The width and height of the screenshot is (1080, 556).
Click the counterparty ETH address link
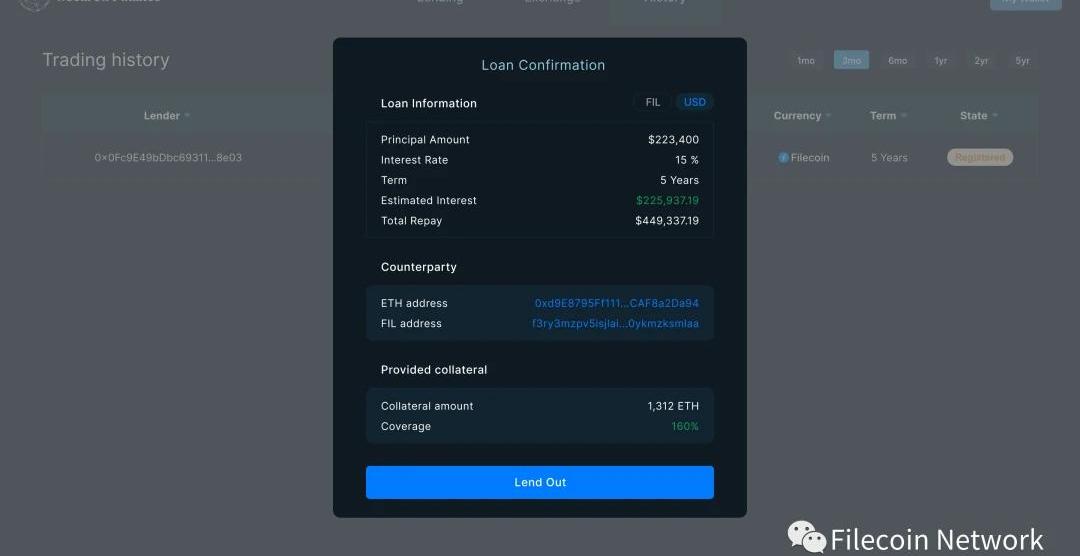coord(616,303)
